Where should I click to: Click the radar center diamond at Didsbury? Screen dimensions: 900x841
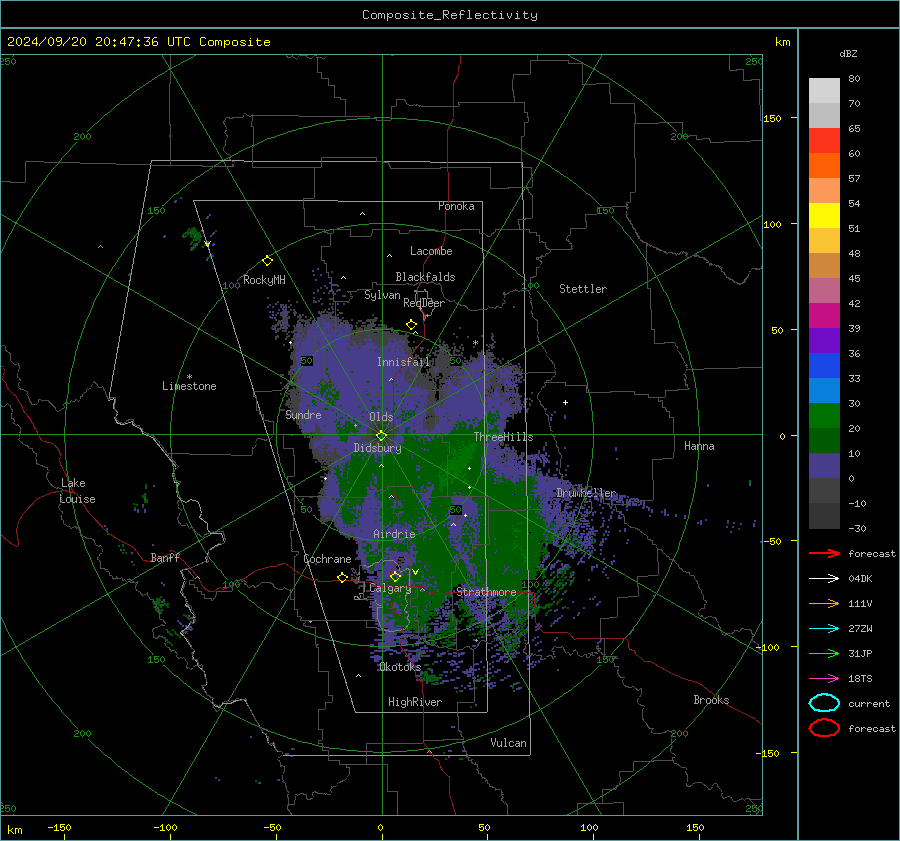coord(382,436)
